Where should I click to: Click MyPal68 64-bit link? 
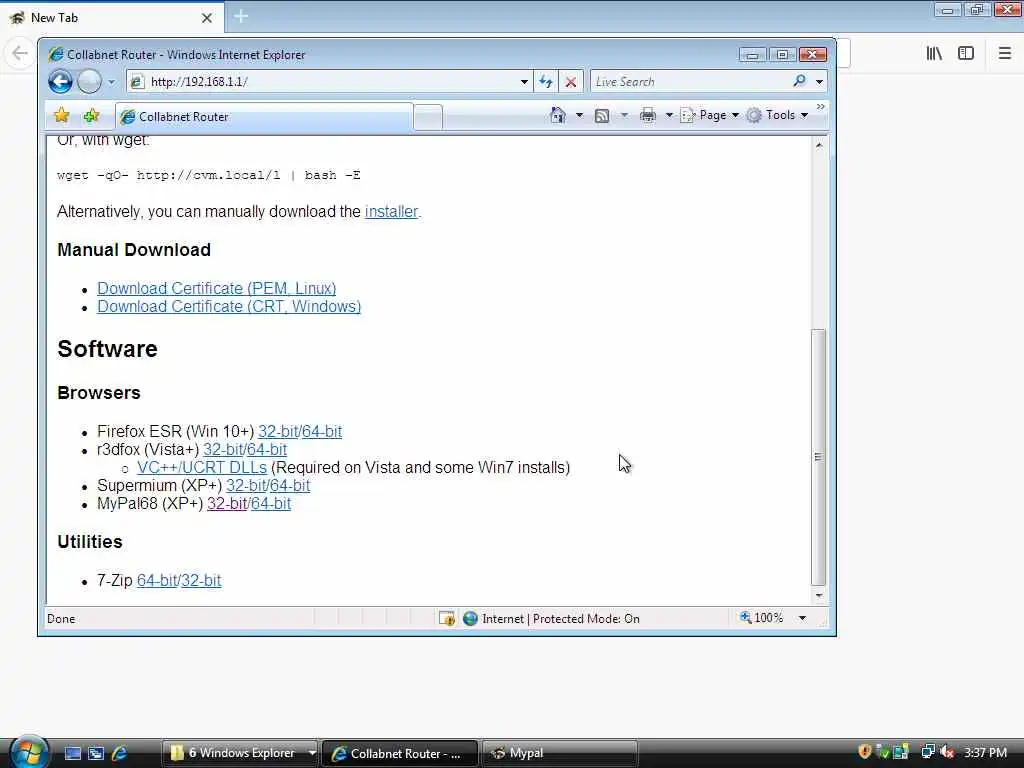coord(271,504)
